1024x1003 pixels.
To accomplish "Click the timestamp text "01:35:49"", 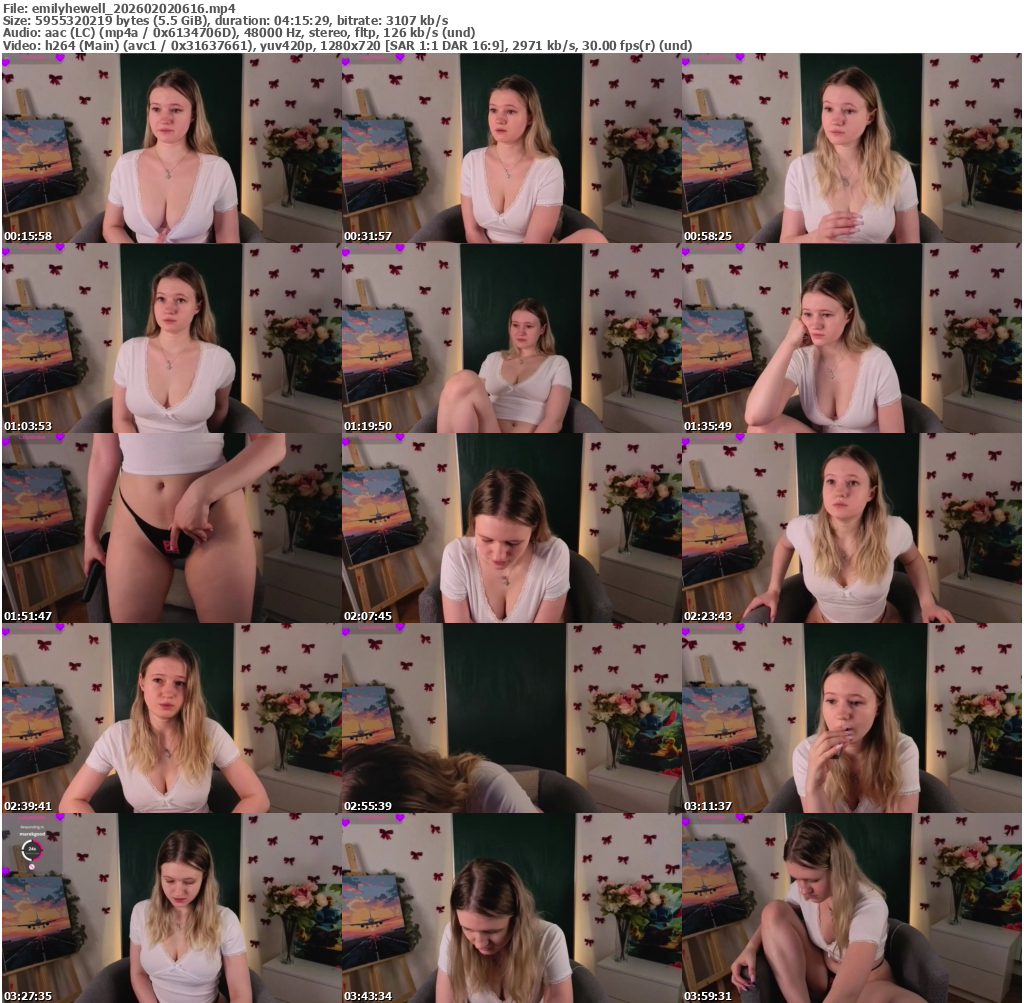I will (709, 426).
